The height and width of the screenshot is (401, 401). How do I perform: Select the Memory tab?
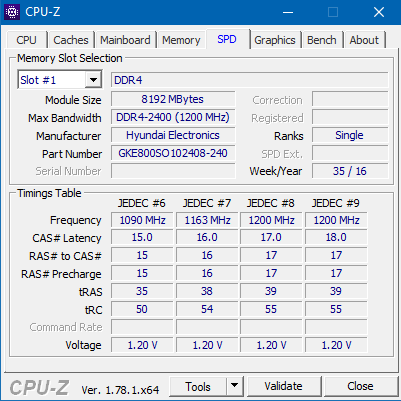[x=181, y=40]
